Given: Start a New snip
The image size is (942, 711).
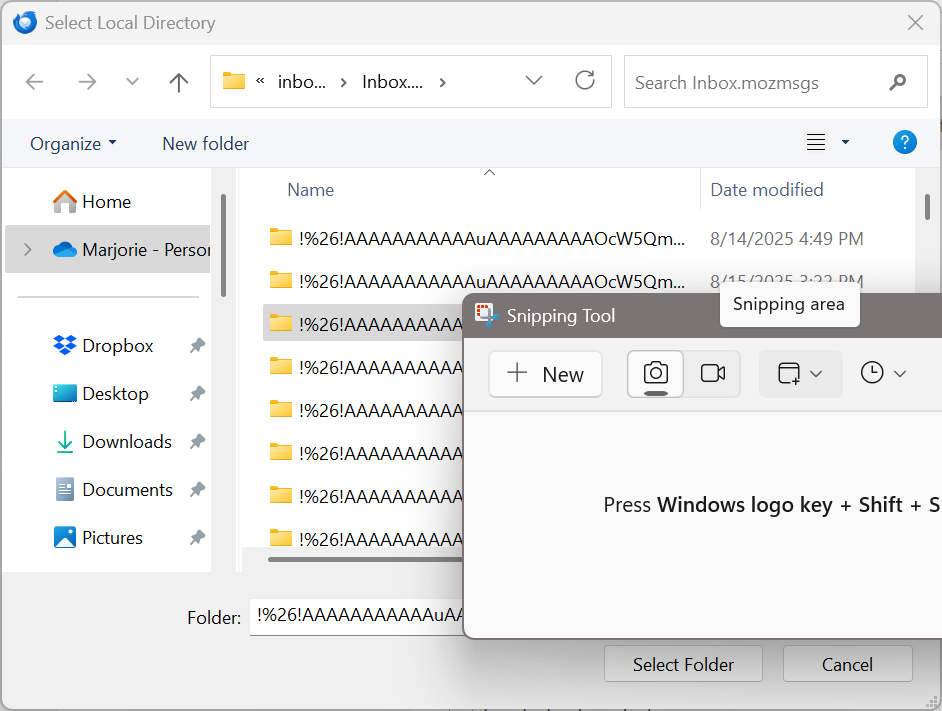Looking at the screenshot, I should 545,374.
